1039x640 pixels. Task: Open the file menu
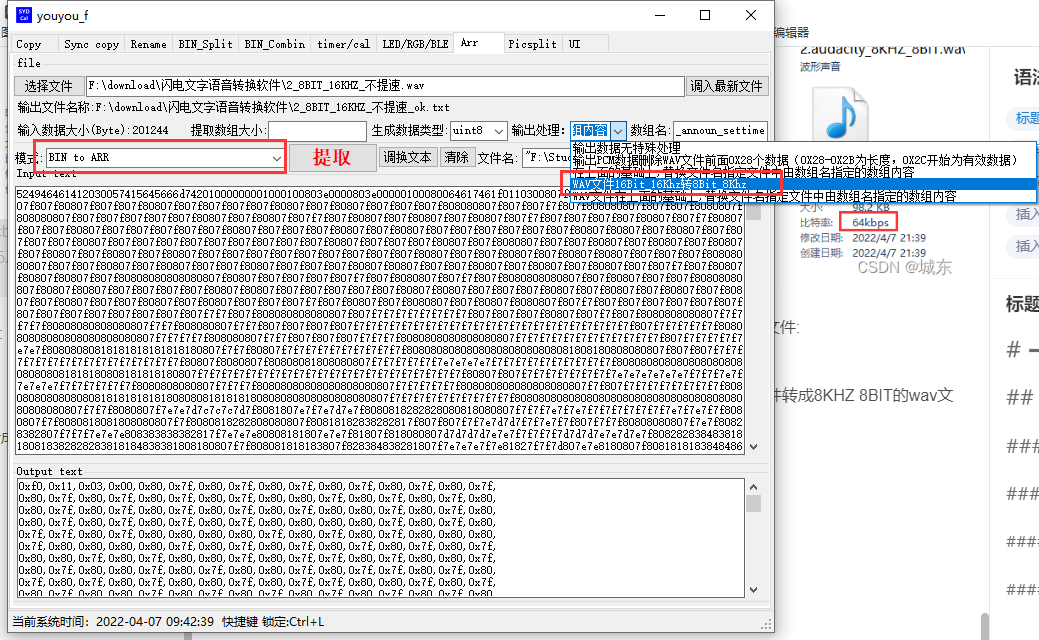click(x=30, y=63)
